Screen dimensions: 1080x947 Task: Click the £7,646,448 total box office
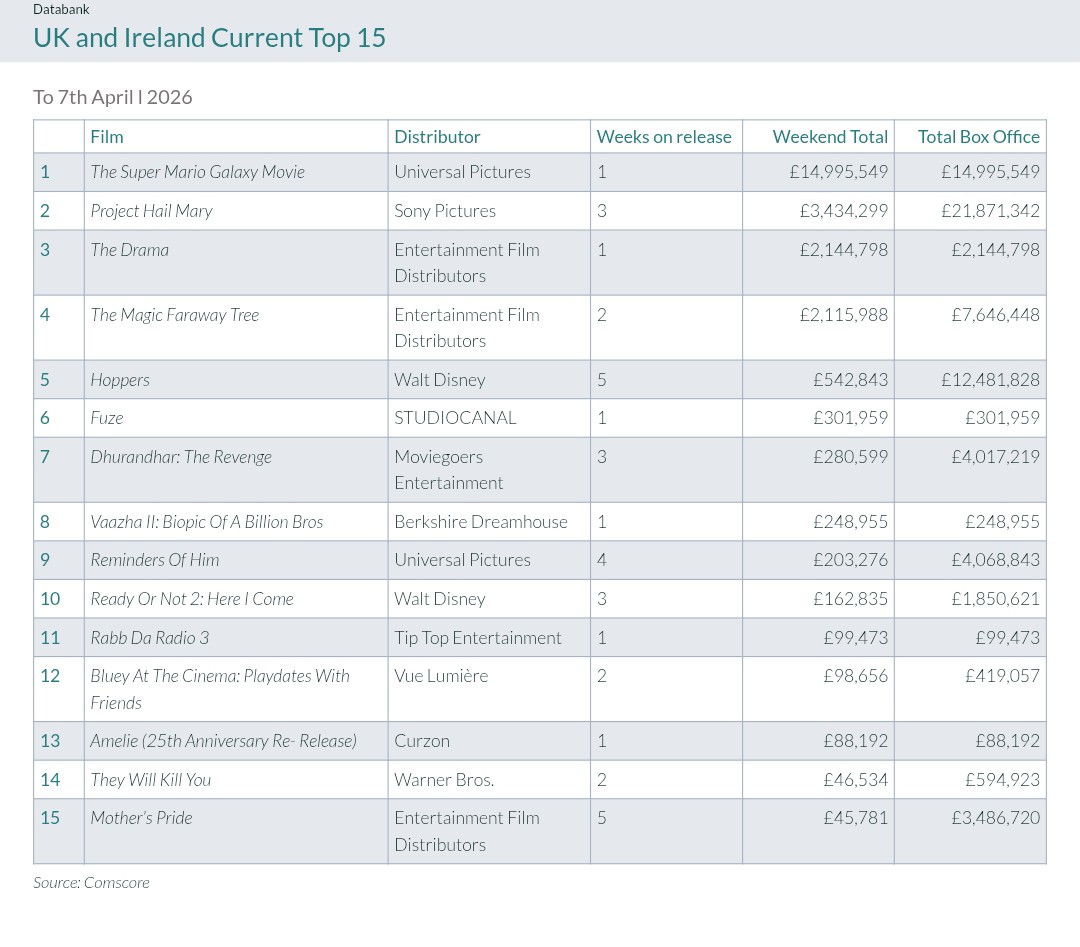(995, 315)
